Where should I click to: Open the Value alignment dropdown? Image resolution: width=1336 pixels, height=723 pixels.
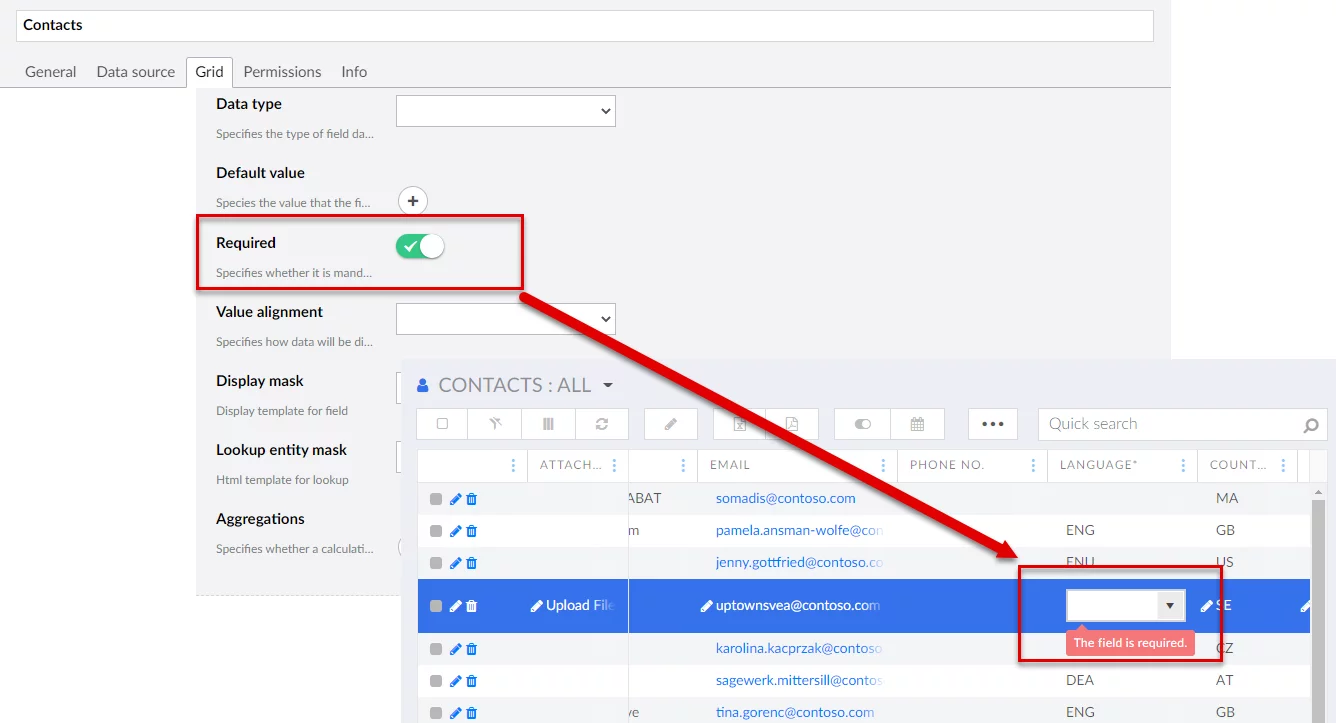click(x=505, y=319)
